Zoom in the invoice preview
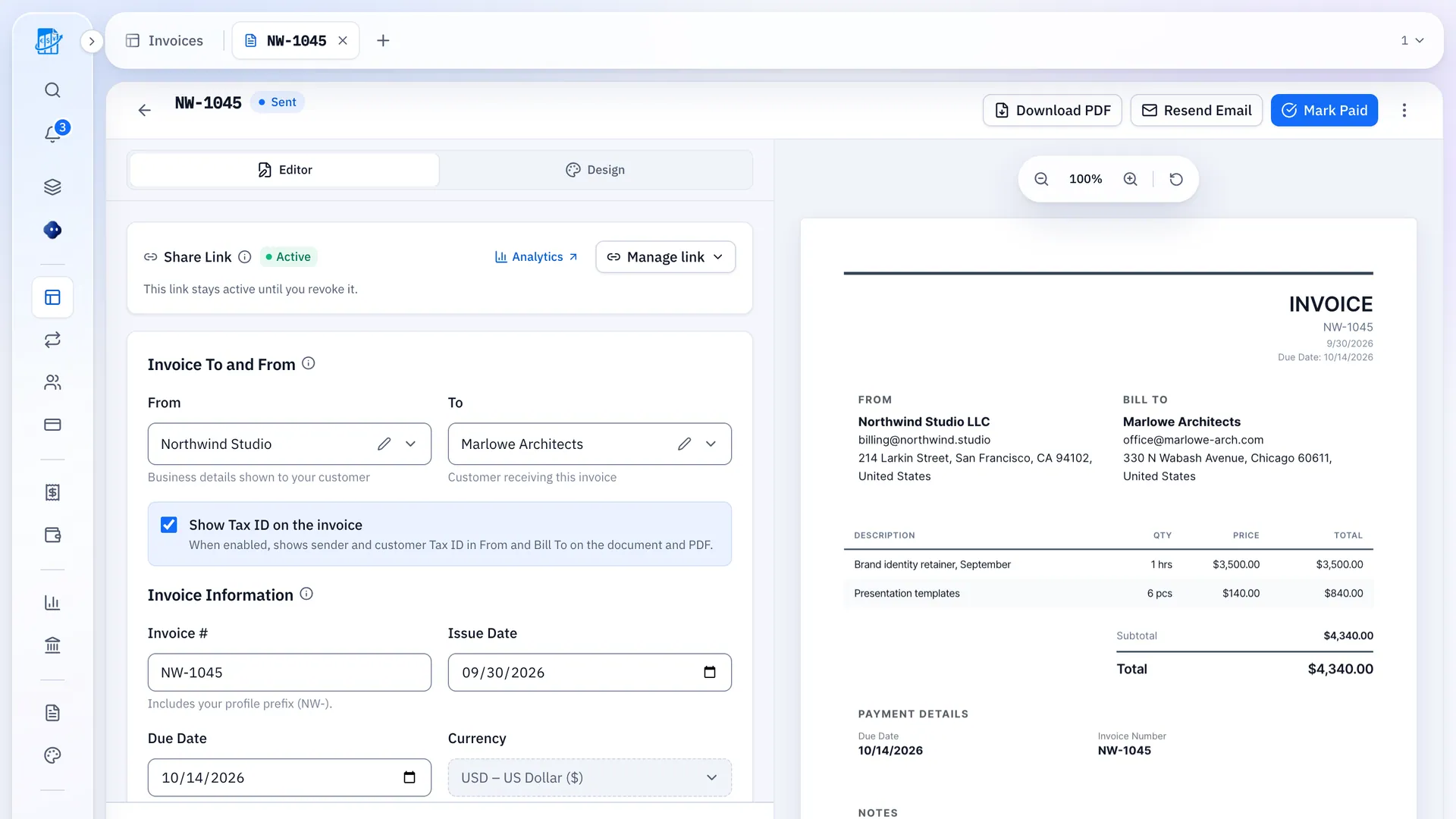Viewport: 1456px width, 819px height. tap(1130, 179)
